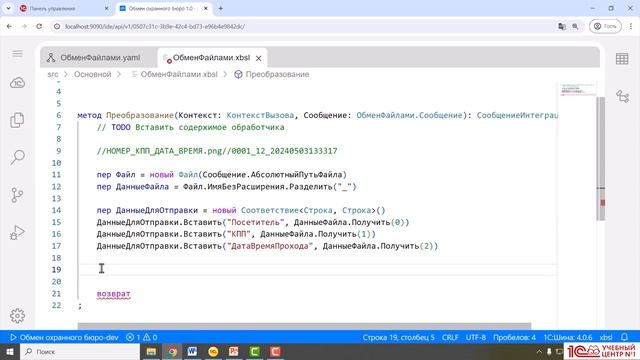Click the src breadcrumb

click(53, 74)
